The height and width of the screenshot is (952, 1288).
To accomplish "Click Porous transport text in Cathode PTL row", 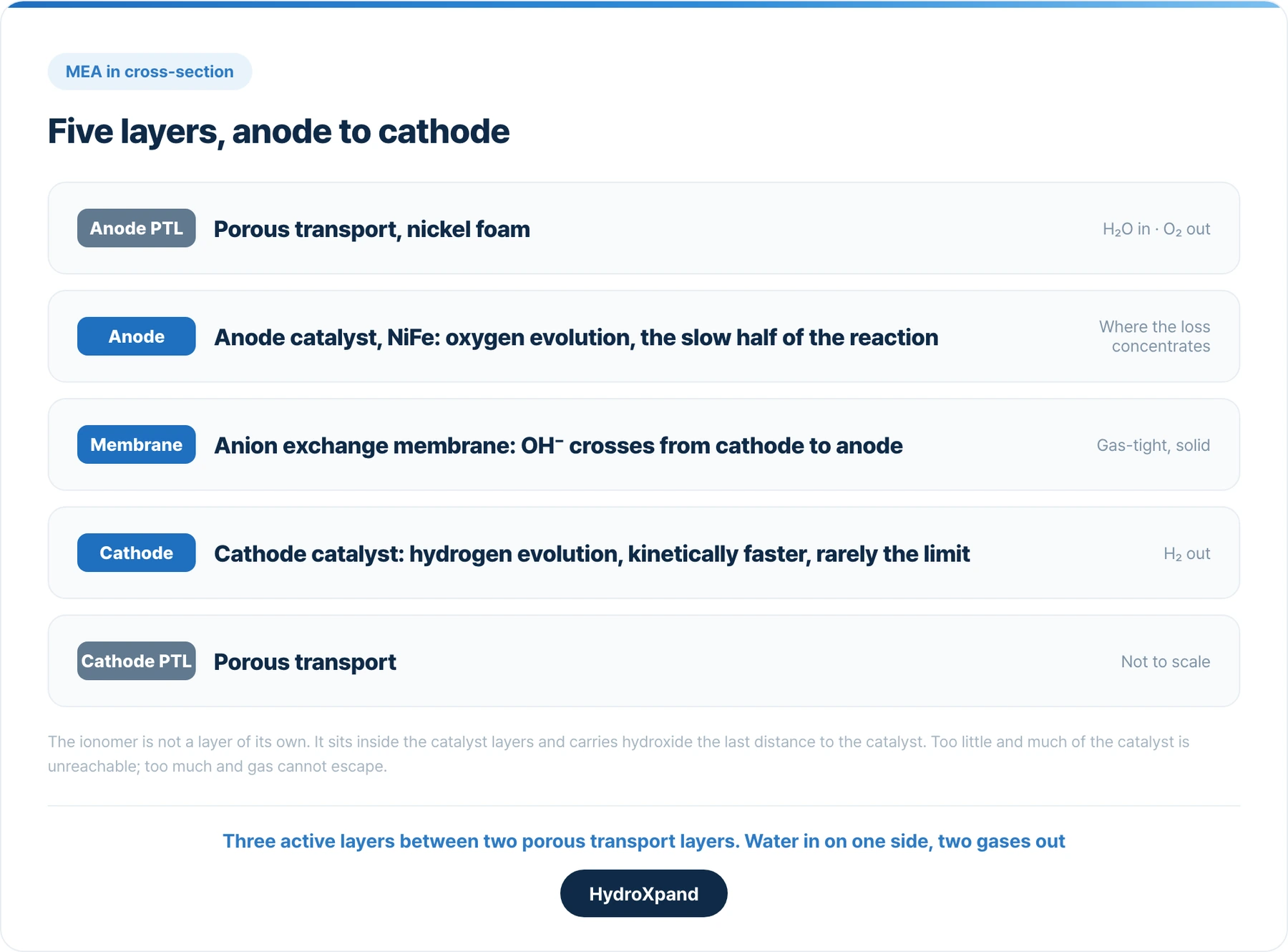I will 305,661.
